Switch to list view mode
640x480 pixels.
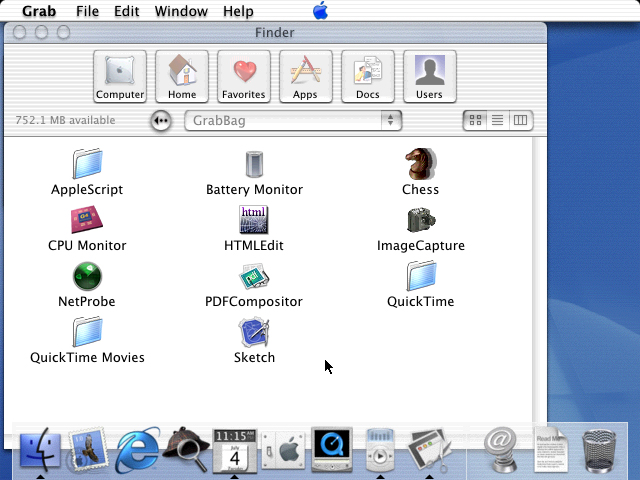pyautogui.click(x=498, y=120)
